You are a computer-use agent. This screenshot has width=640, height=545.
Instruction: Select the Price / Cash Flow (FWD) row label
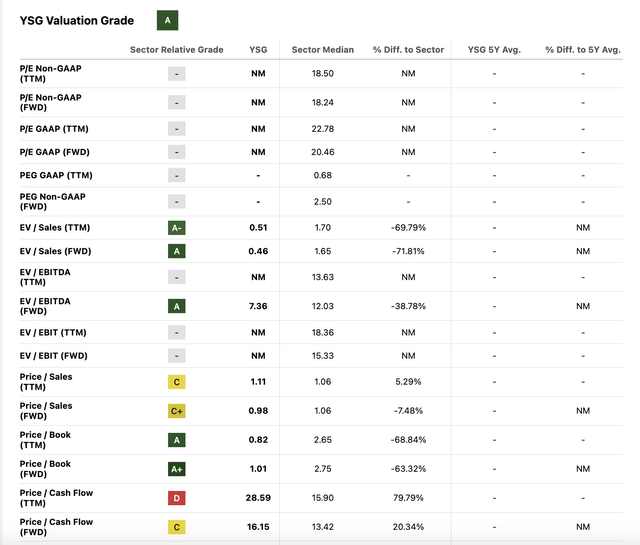(56, 527)
